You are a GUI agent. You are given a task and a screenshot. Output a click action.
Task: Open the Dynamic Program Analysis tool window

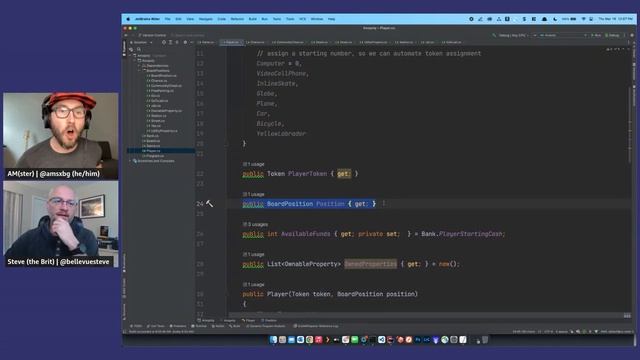point(267,326)
